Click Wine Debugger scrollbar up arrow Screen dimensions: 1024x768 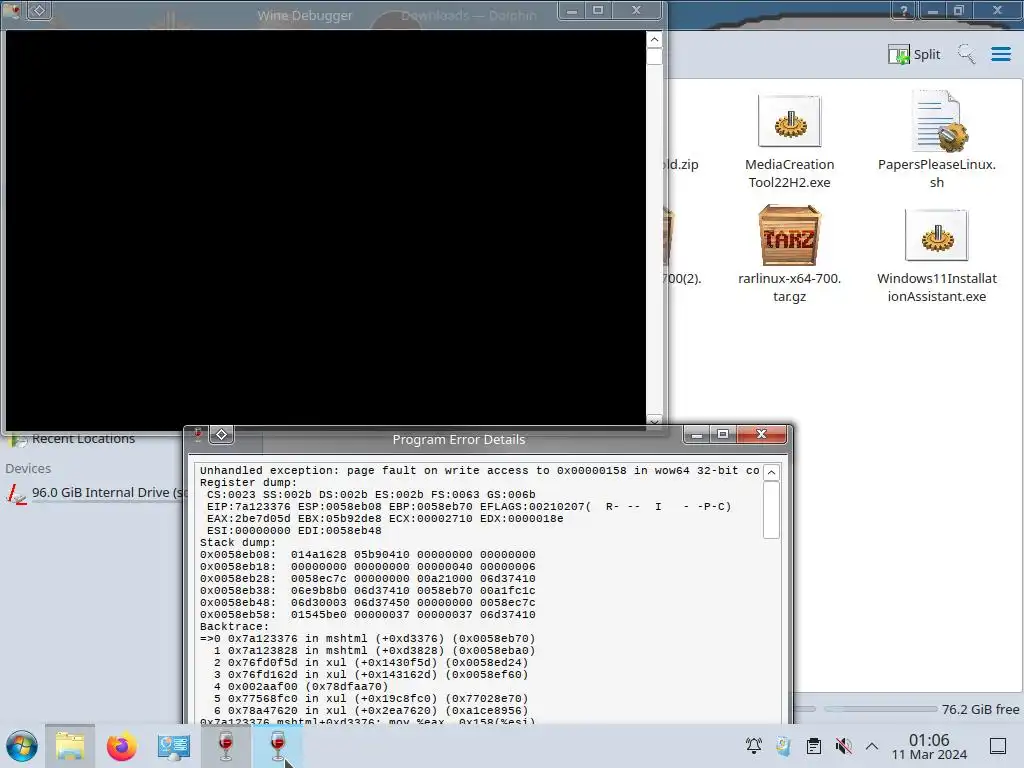pyautogui.click(x=654, y=40)
